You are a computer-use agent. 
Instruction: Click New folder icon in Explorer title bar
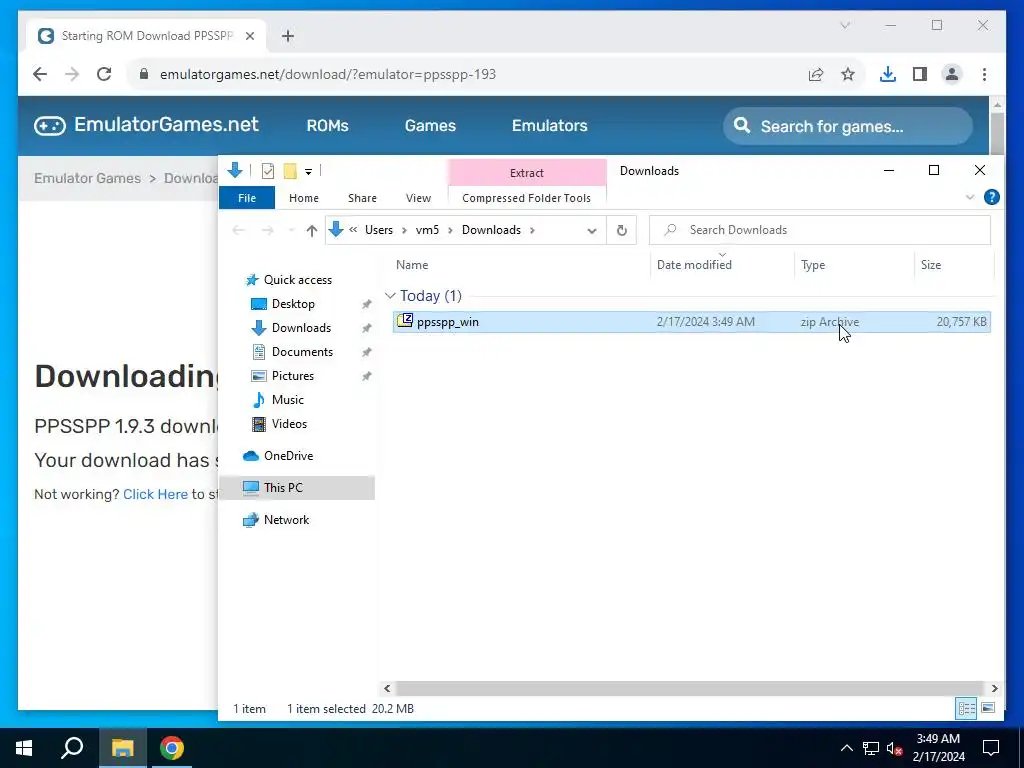tap(290, 171)
